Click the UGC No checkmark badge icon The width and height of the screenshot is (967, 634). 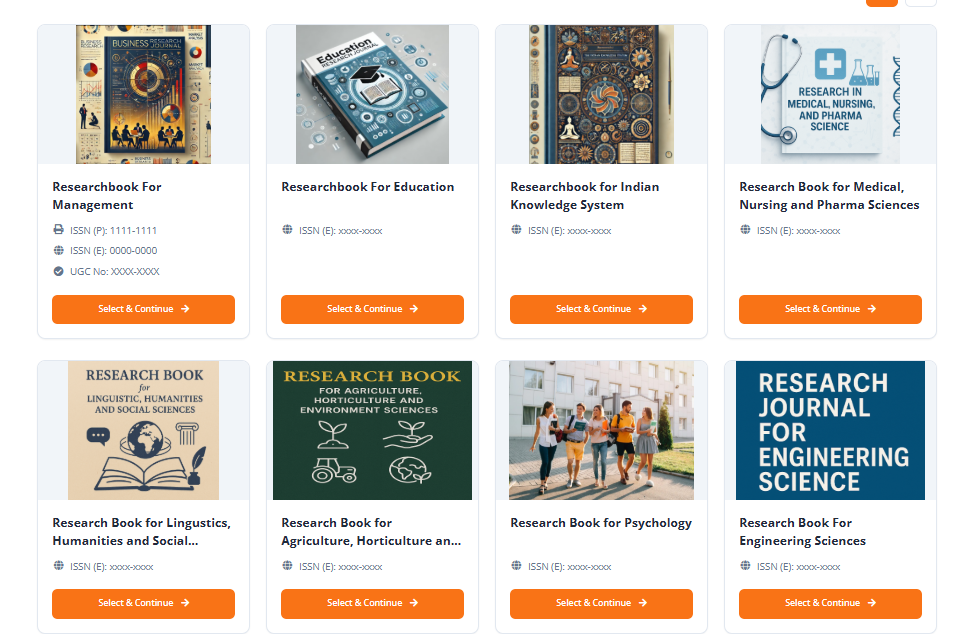click(x=58, y=271)
